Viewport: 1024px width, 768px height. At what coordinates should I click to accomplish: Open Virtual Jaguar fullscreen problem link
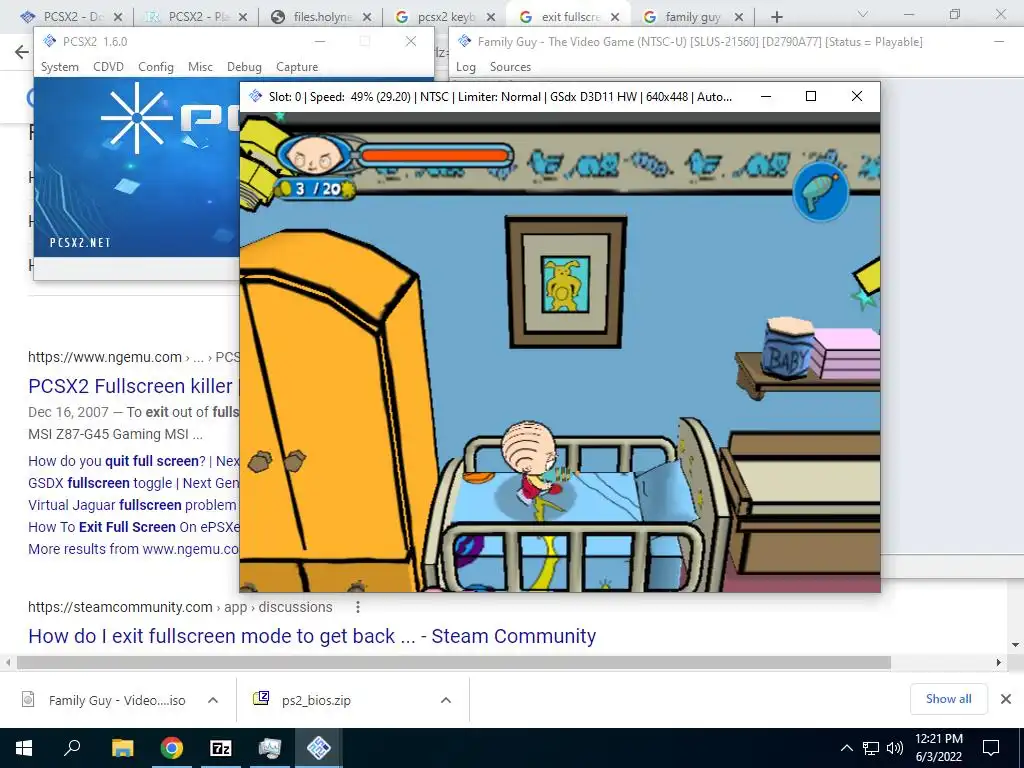[132, 505]
